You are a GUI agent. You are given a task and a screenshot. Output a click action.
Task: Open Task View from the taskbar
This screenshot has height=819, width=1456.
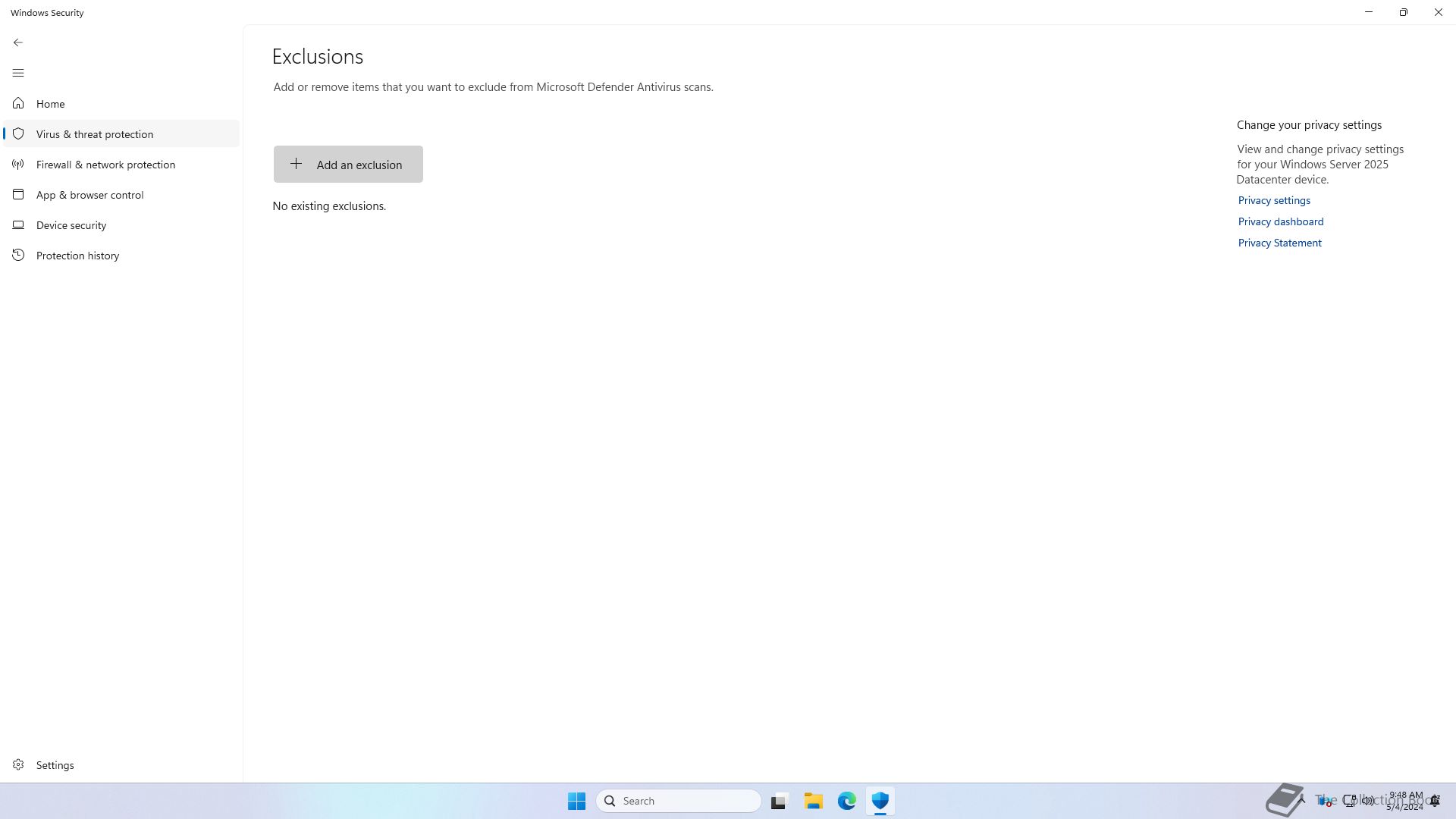pos(779,801)
